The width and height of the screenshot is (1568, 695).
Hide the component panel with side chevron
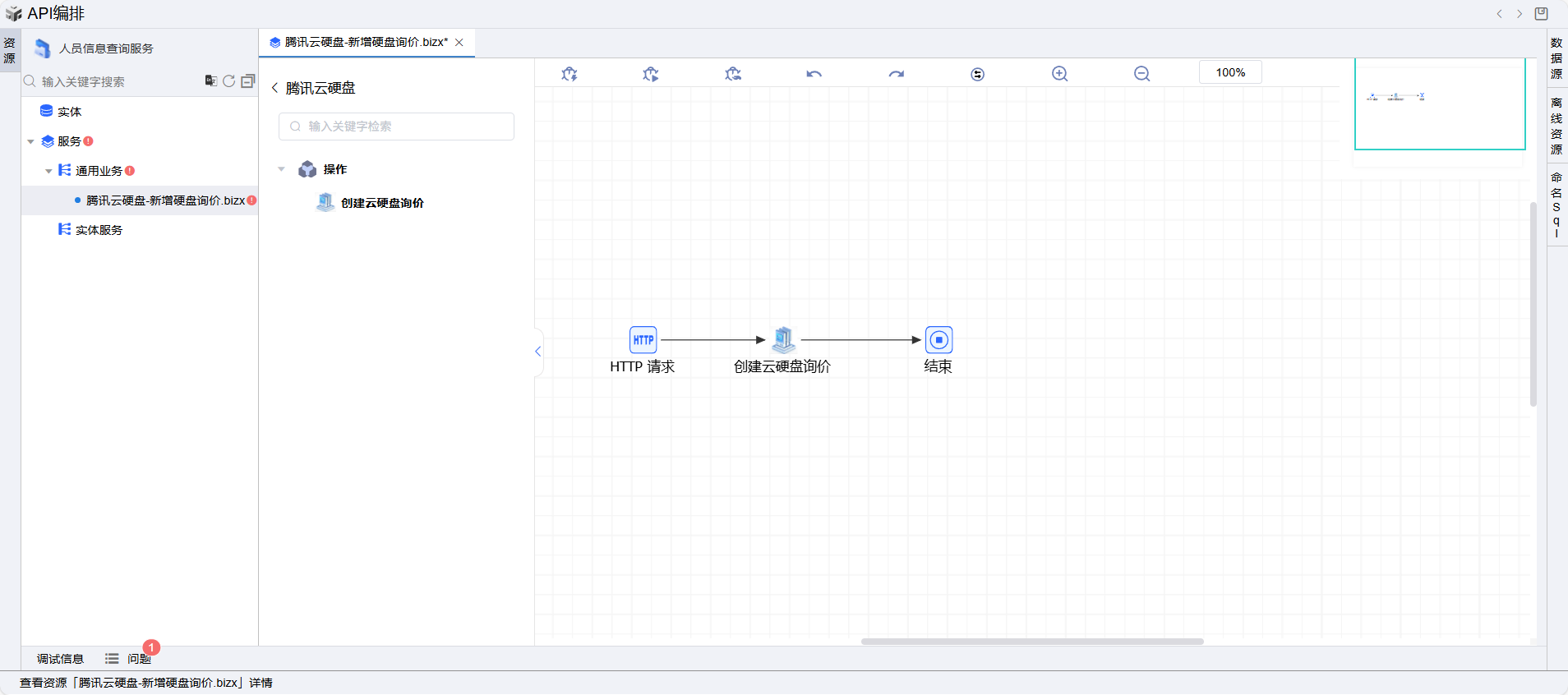click(538, 352)
